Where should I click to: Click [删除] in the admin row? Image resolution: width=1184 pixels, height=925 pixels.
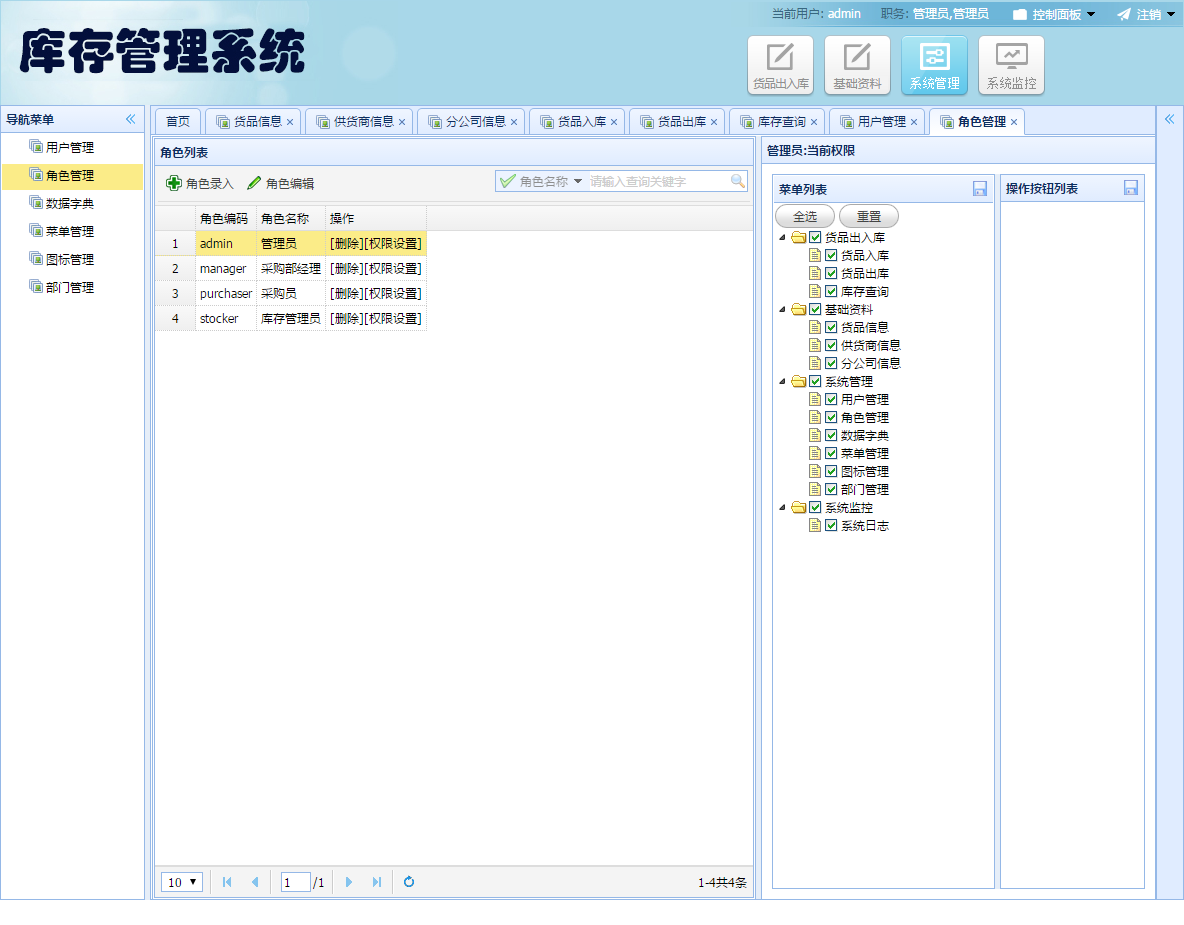[346, 243]
